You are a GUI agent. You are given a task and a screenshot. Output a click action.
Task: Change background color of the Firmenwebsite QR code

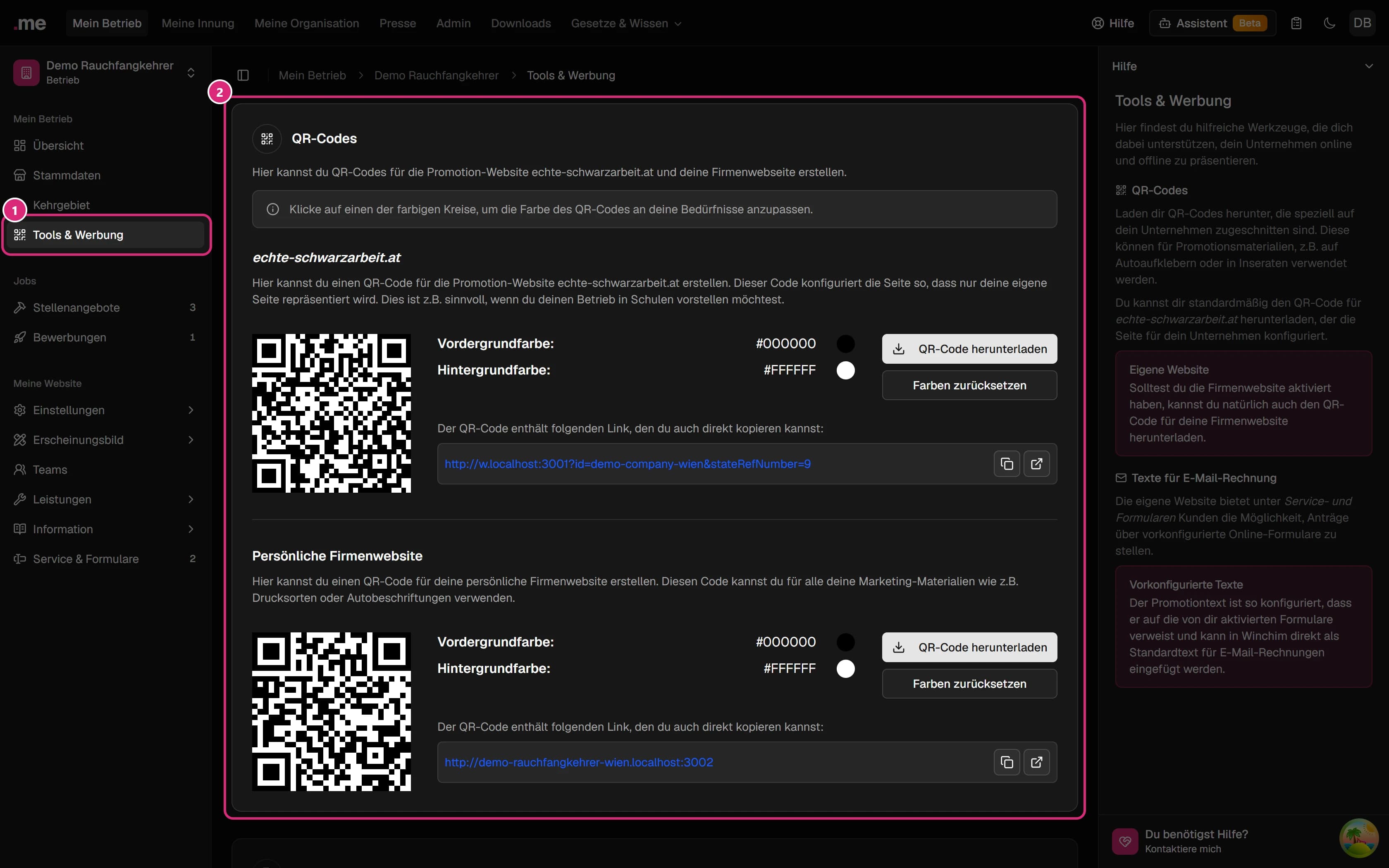coord(845,669)
